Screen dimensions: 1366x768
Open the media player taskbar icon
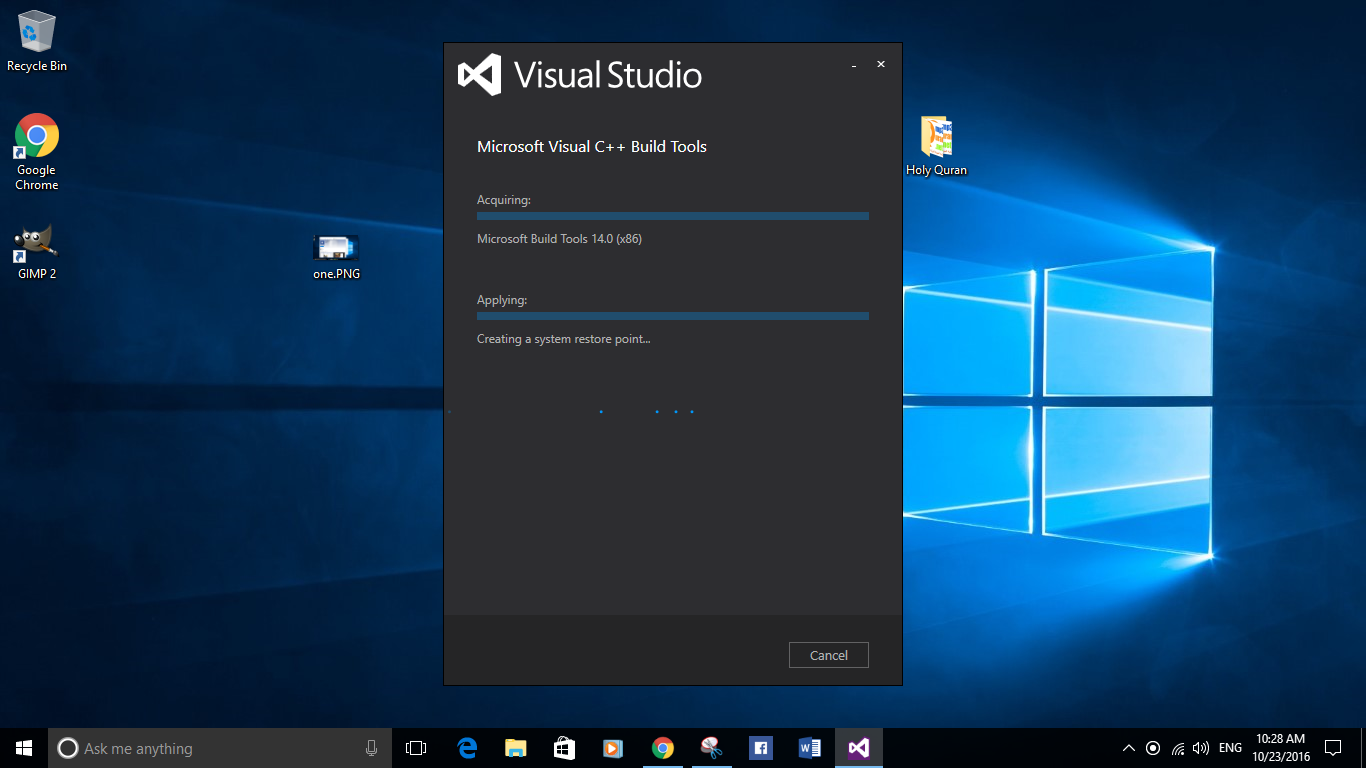[613, 748]
